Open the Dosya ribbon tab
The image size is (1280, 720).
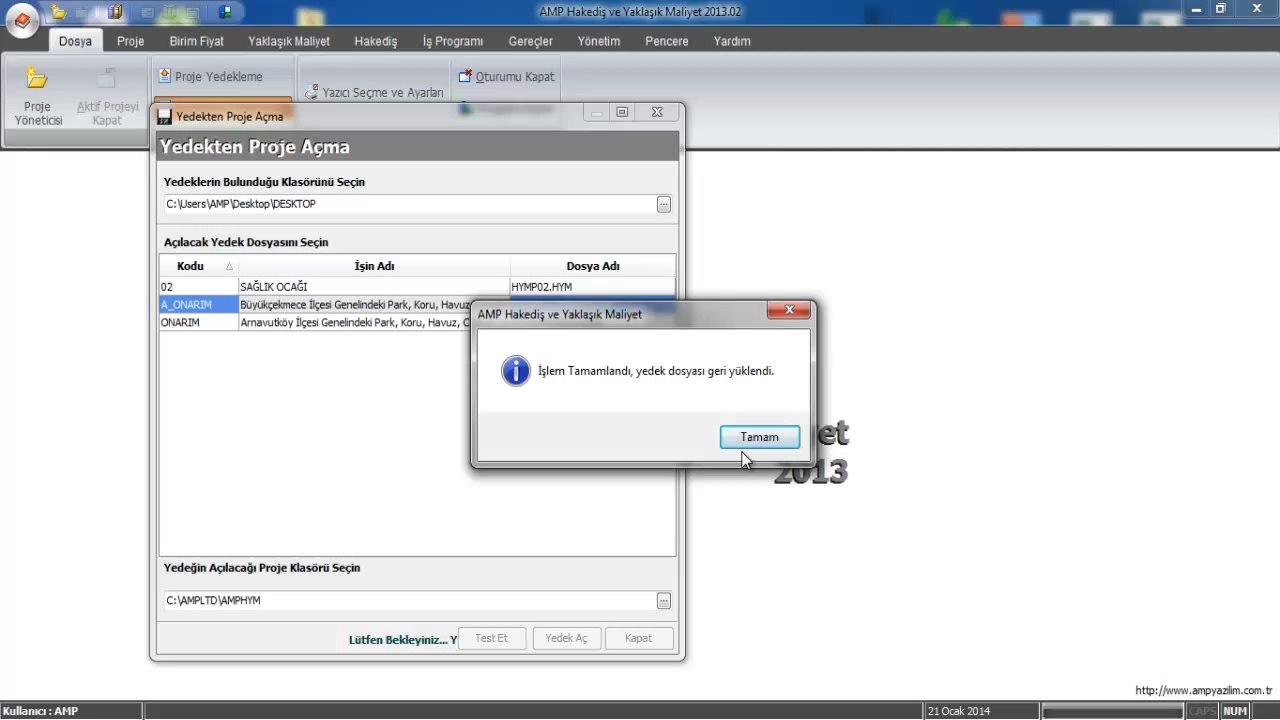pos(75,41)
